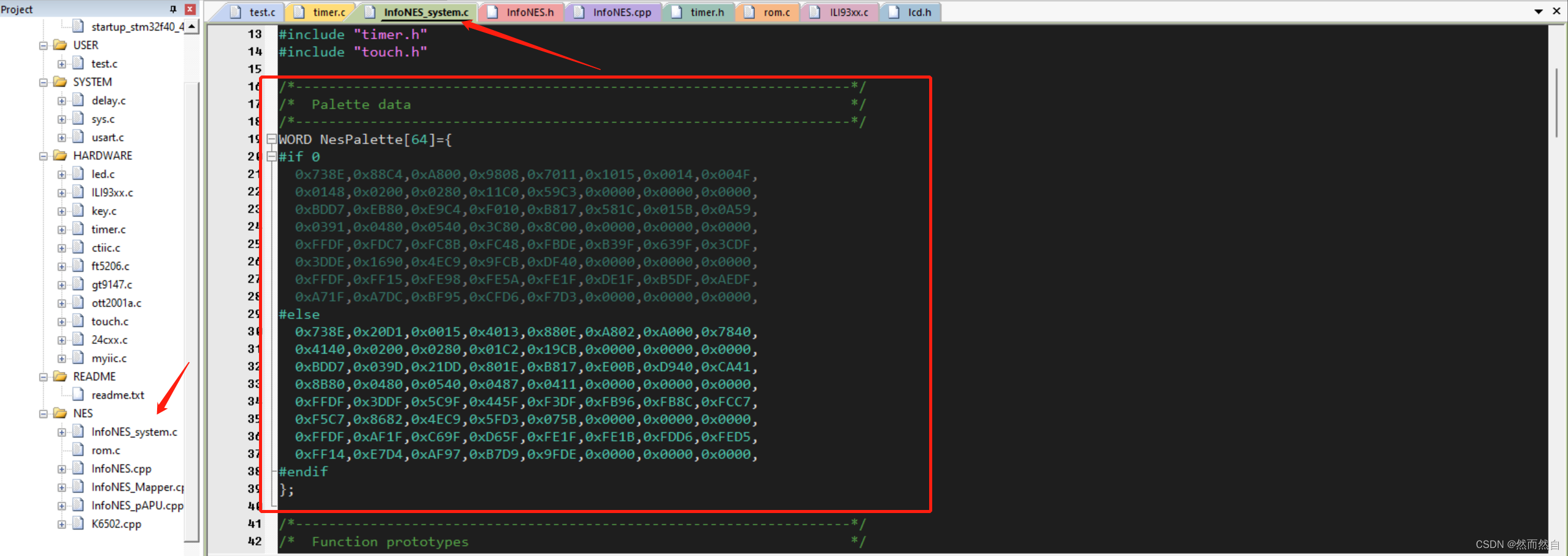
Task: Pin the Project panel
Action: (173, 9)
